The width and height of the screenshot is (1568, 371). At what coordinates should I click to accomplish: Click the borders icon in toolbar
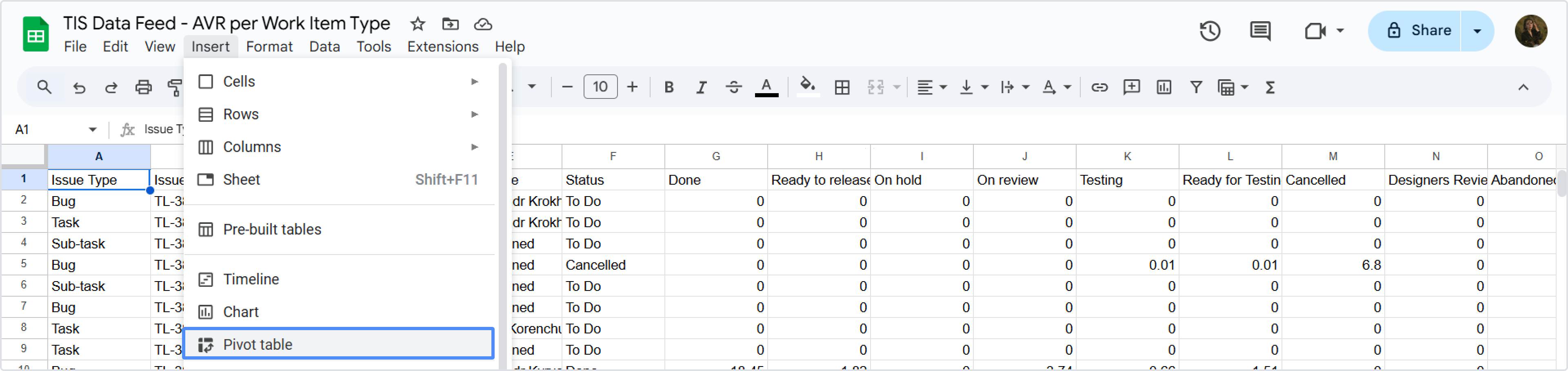coord(842,88)
